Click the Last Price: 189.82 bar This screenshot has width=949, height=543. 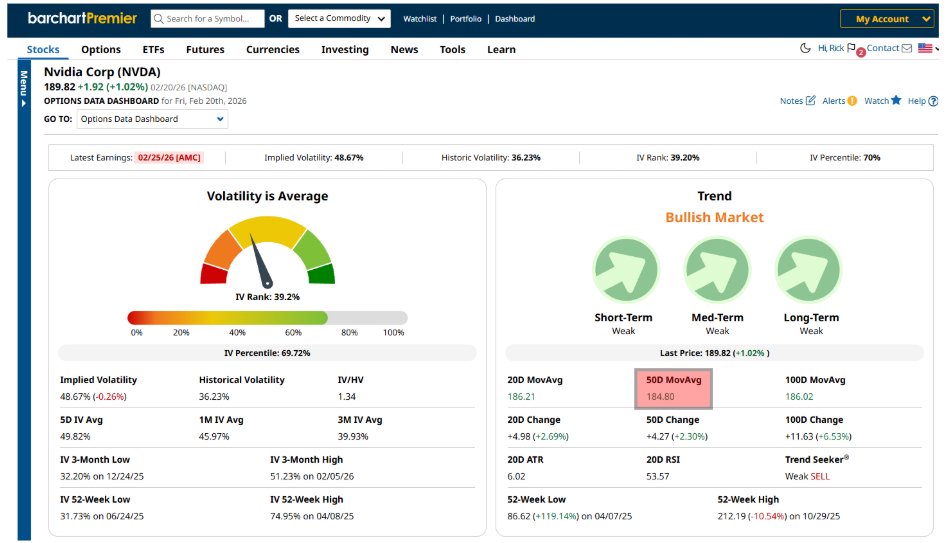pos(715,353)
